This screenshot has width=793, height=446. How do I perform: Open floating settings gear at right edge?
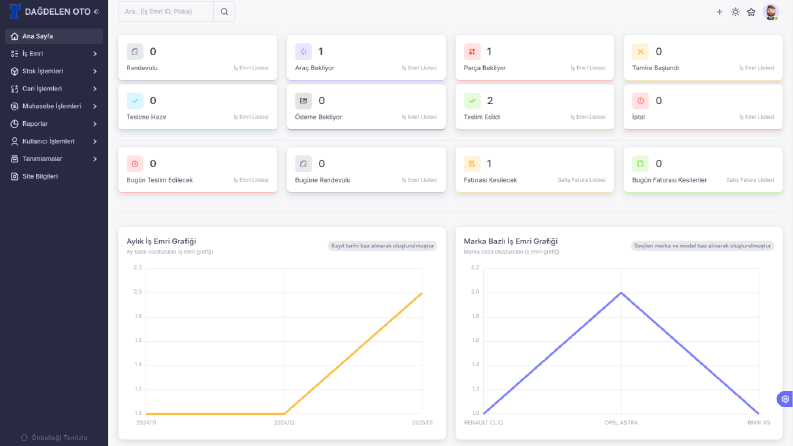coord(785,399)
